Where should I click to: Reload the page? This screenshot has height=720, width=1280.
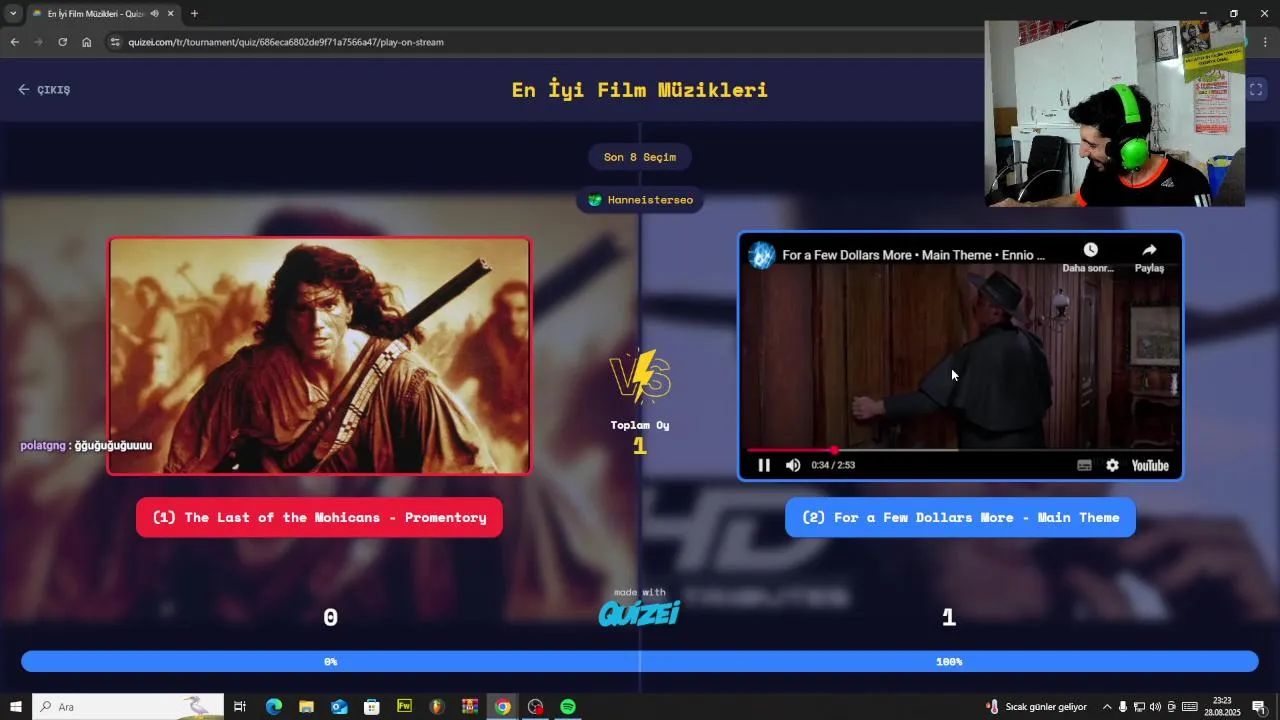pos(63,42)
